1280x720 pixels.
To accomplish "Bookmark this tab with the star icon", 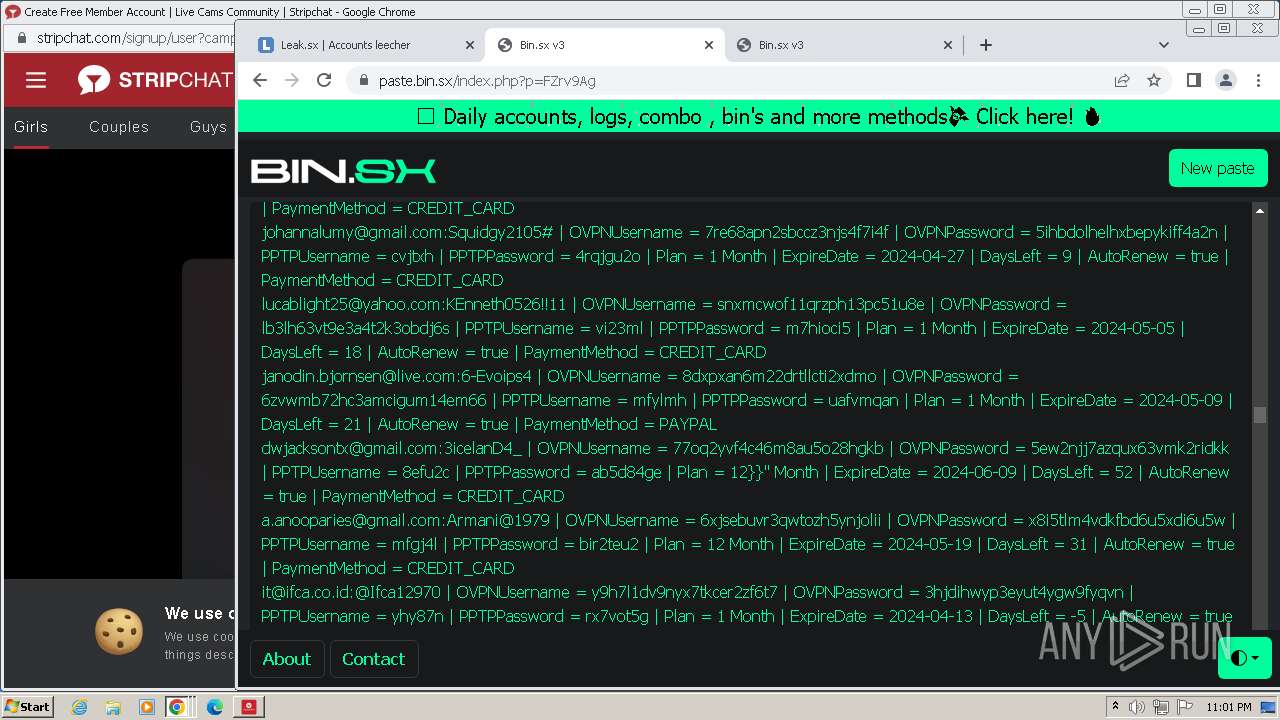I will pos(1154,80).
